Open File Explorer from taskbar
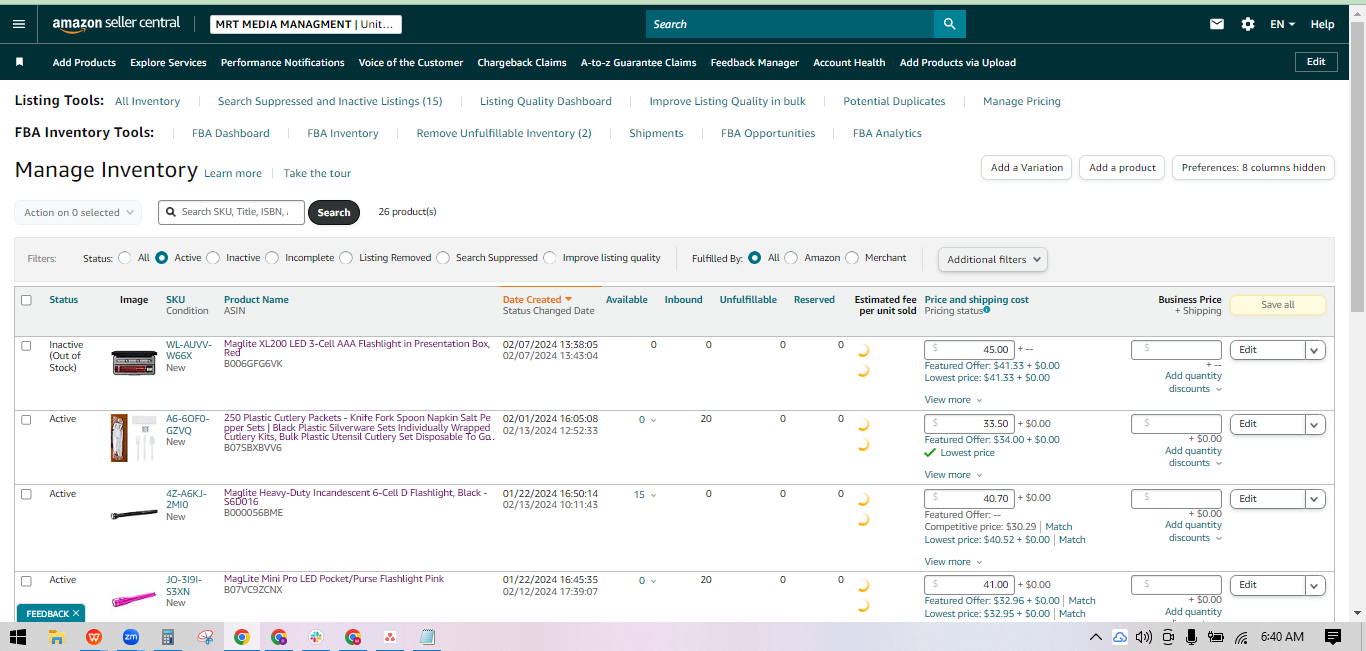Screen dimensions: 1366x651 click(57, 637)
